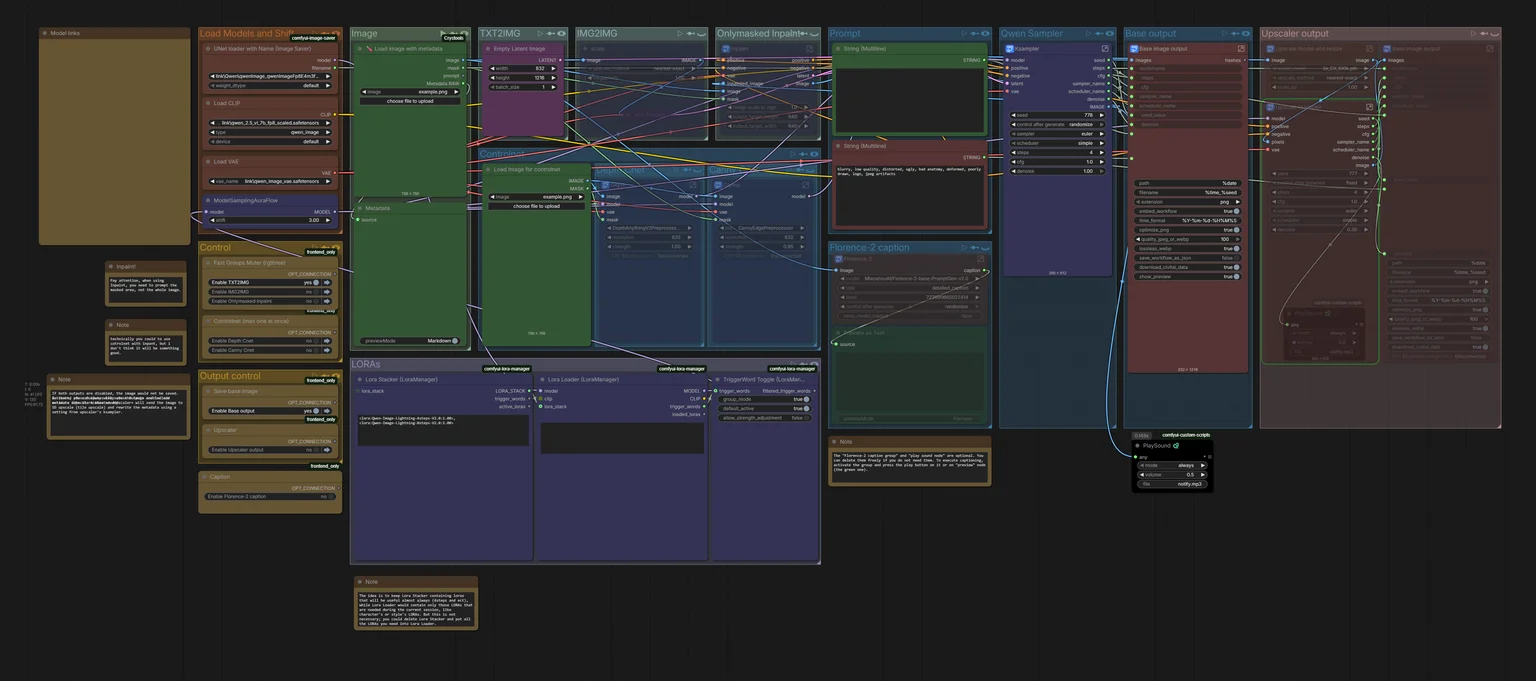Image resolution: width=1536 pixels, height=681 pixels.
Task: Click choose file to upload in Load image with metadata
Action: (x=410, y=101)
